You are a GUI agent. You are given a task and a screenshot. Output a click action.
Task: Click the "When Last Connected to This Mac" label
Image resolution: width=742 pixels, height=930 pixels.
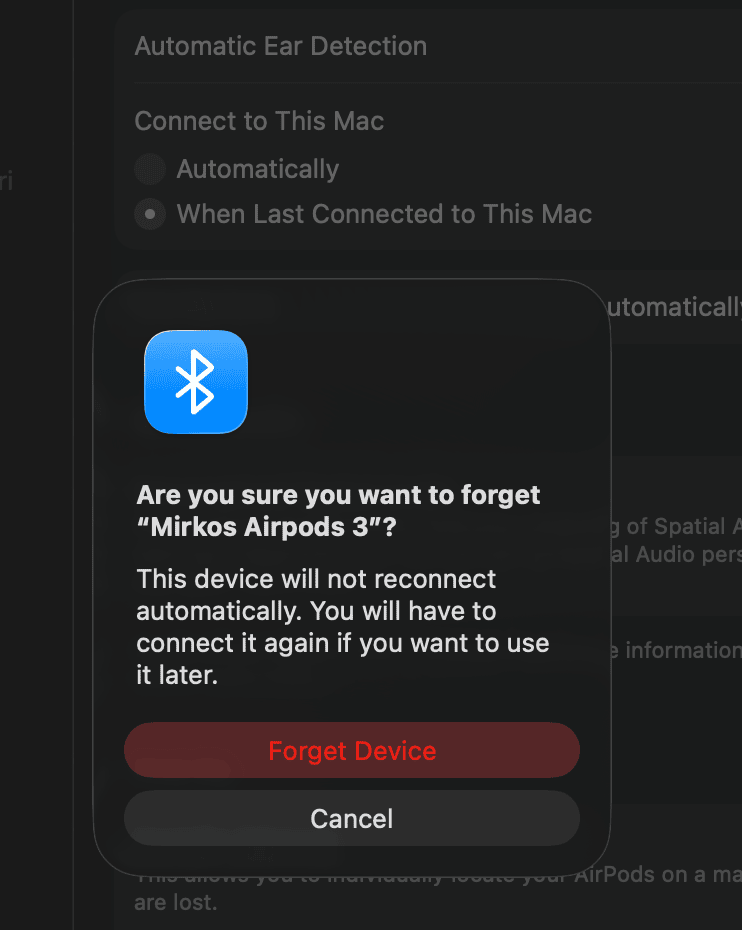tap(384, 214)
